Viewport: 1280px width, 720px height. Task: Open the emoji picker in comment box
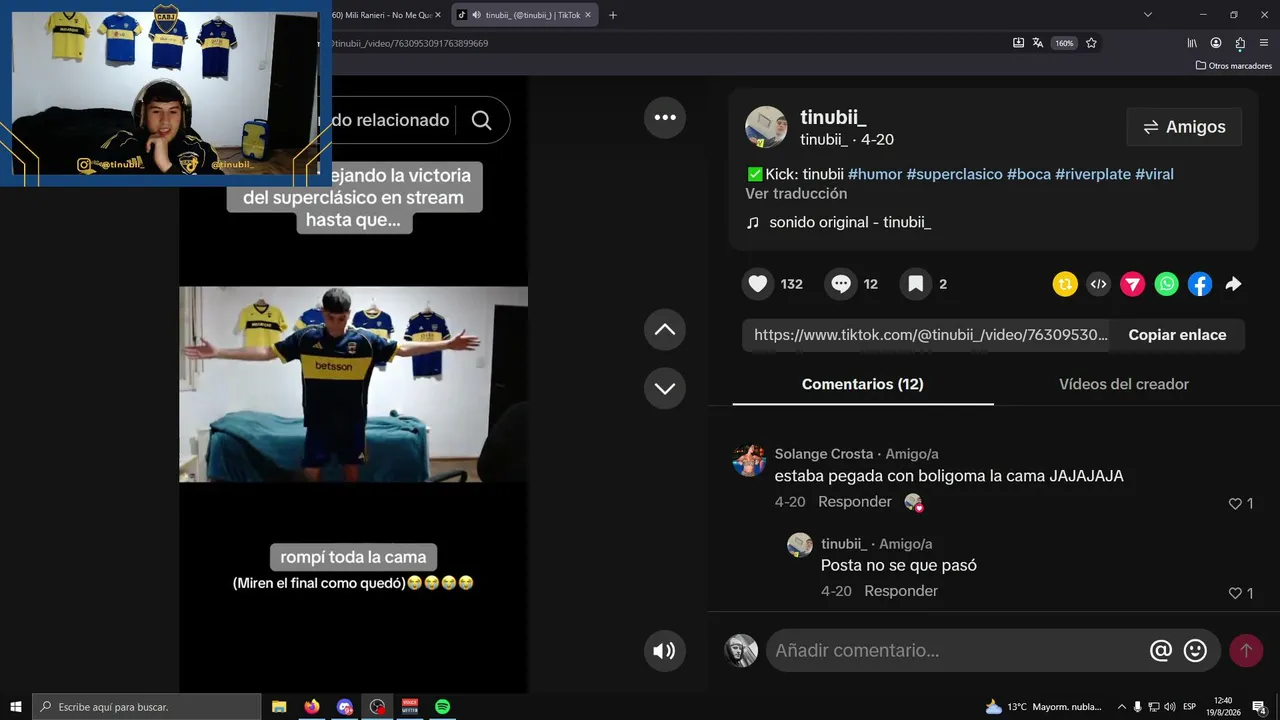1195,651
